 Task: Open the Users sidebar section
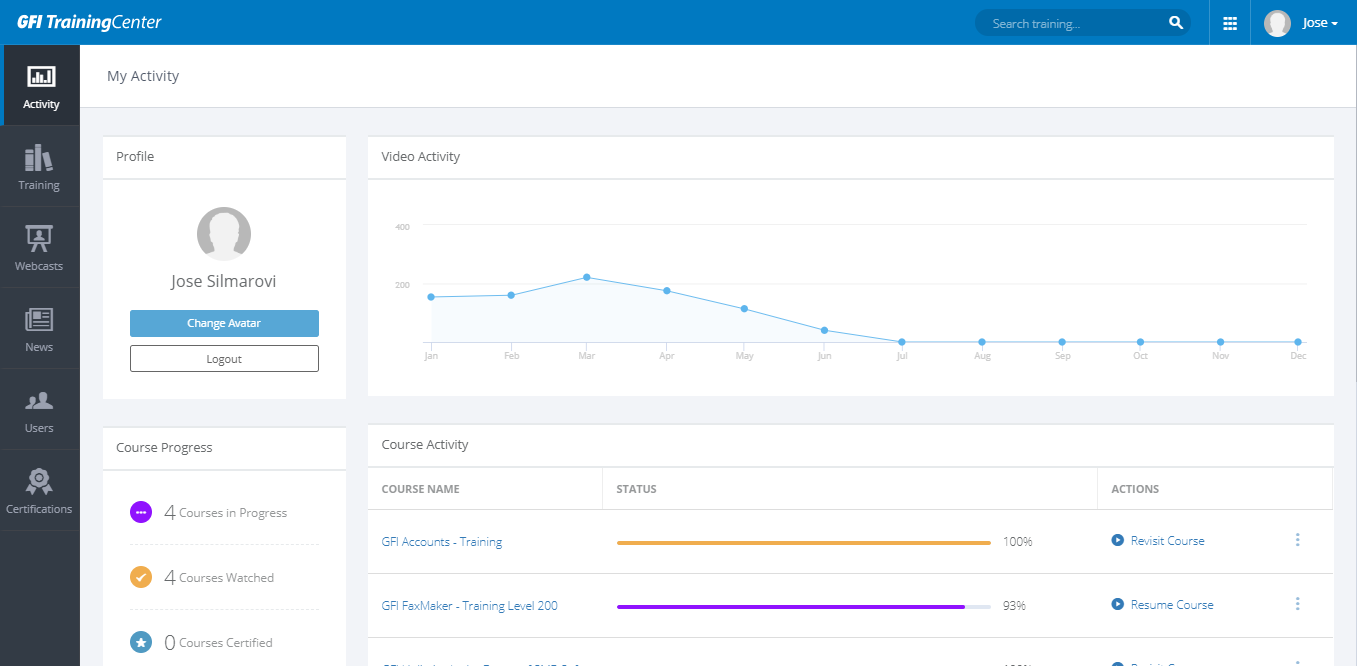tap(39, 410)
